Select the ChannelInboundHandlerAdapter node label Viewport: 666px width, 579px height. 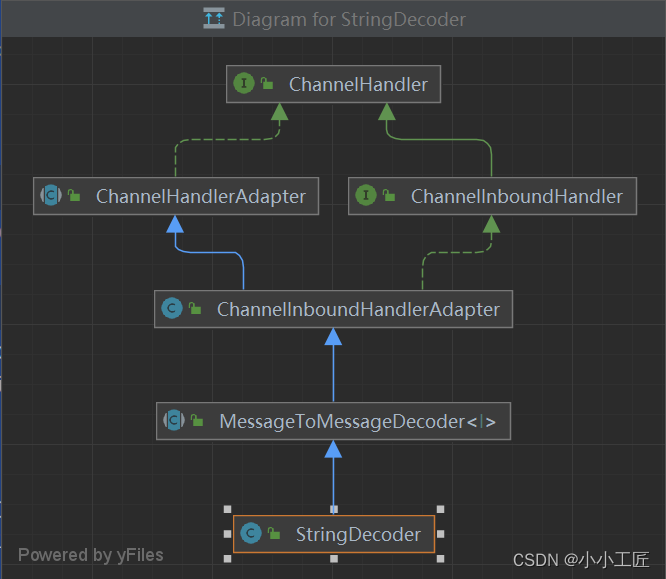(x=358, y=309)
